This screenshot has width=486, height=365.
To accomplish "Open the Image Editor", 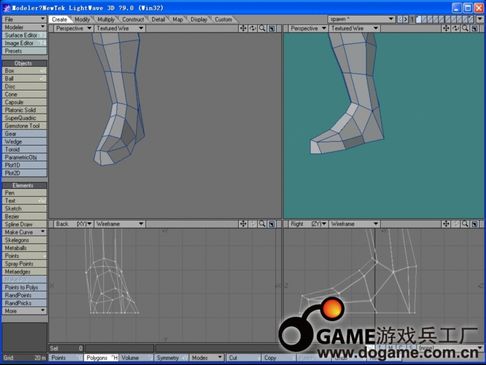I will pyautogui.click(x=24, y=43).
